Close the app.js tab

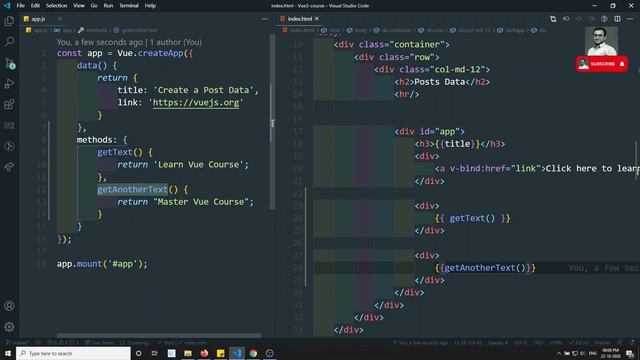tap(60, 19)
